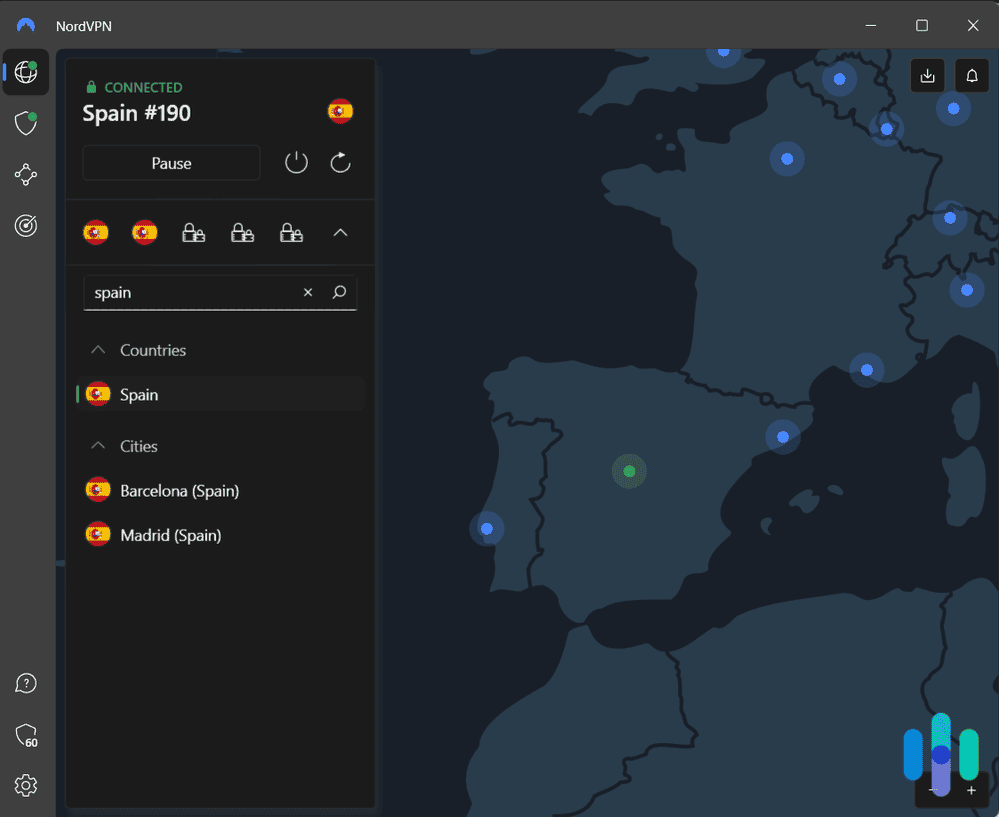Clear the spain search with the X
The height and width of the screenshot is (817, 999).
click(308, 292)
